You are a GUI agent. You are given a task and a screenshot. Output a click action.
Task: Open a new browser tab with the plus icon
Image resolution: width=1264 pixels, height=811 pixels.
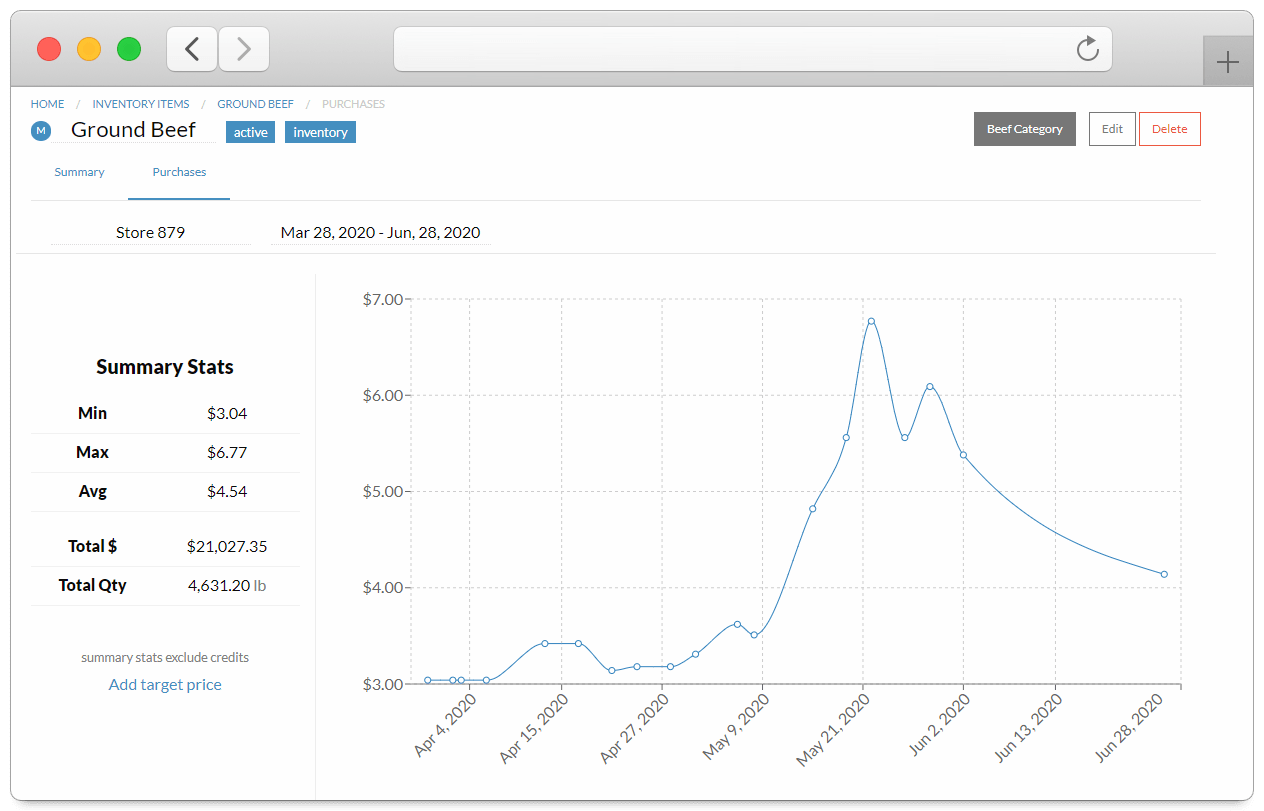tap(1227, 61)
